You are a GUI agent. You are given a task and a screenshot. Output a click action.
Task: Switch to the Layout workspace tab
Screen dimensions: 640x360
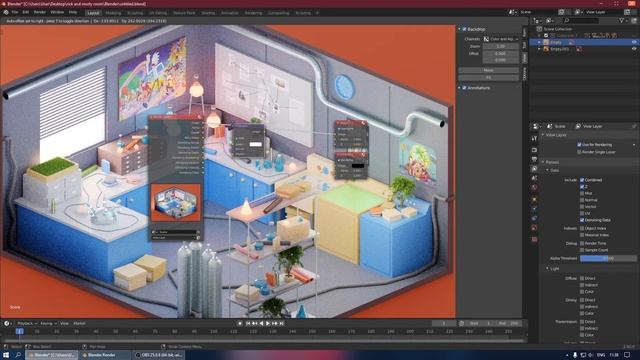(93, 13)
